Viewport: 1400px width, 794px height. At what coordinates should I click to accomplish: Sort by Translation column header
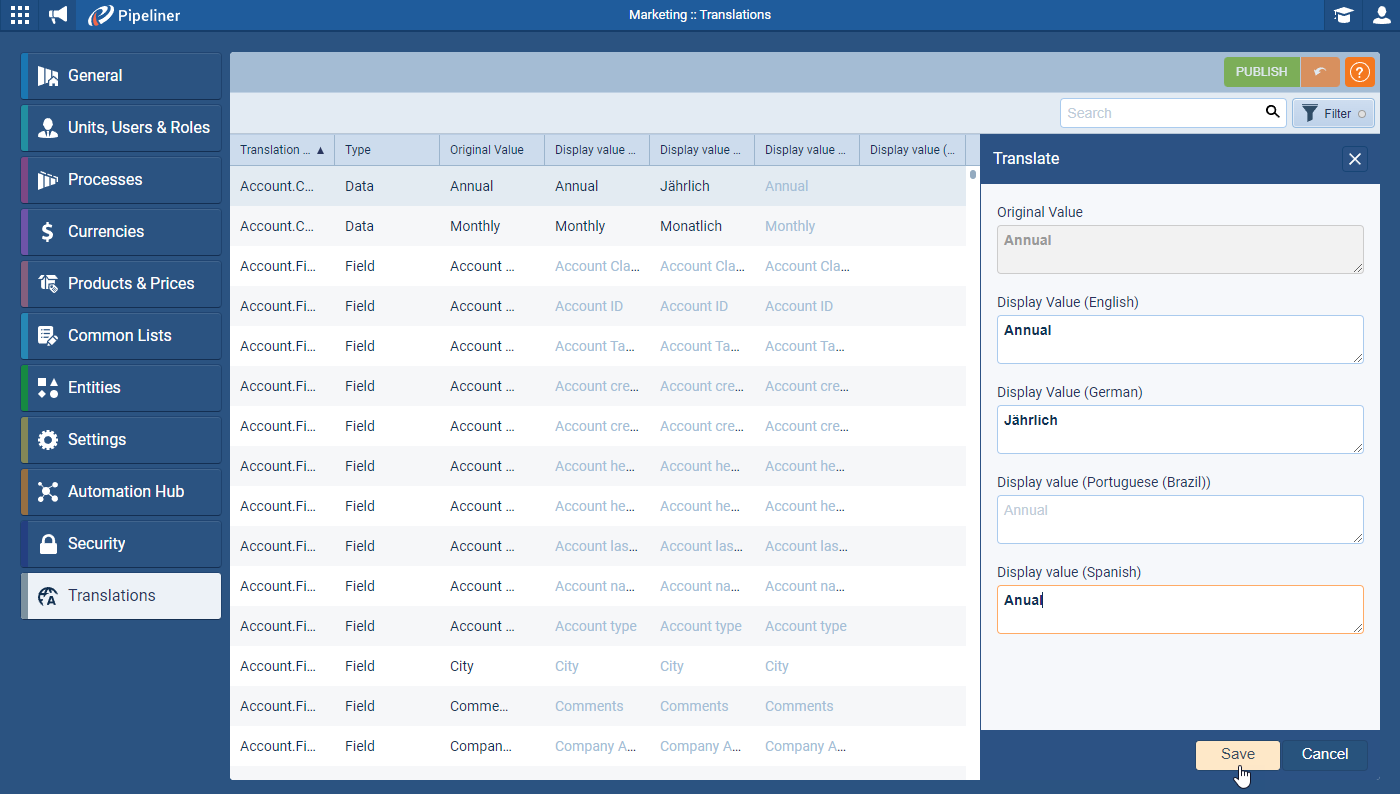(281, 150)
